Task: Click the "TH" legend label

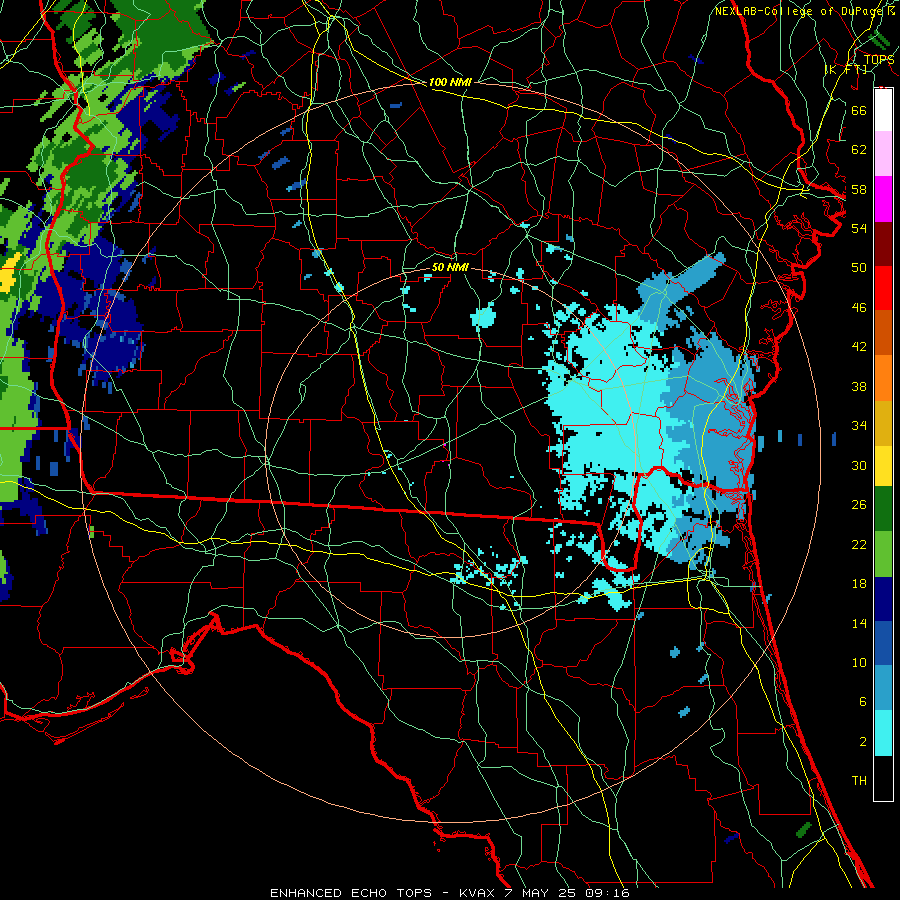Action: pos(859,781)
